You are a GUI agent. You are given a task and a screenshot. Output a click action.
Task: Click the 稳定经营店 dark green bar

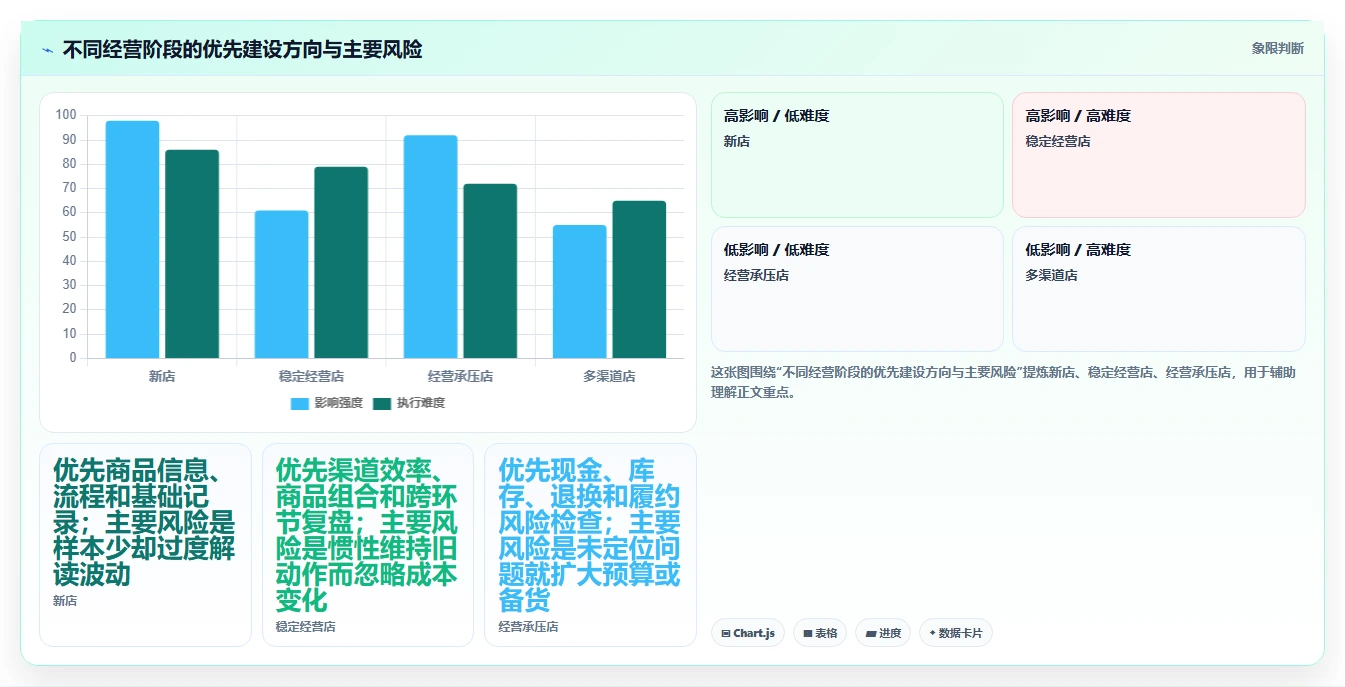341,262
